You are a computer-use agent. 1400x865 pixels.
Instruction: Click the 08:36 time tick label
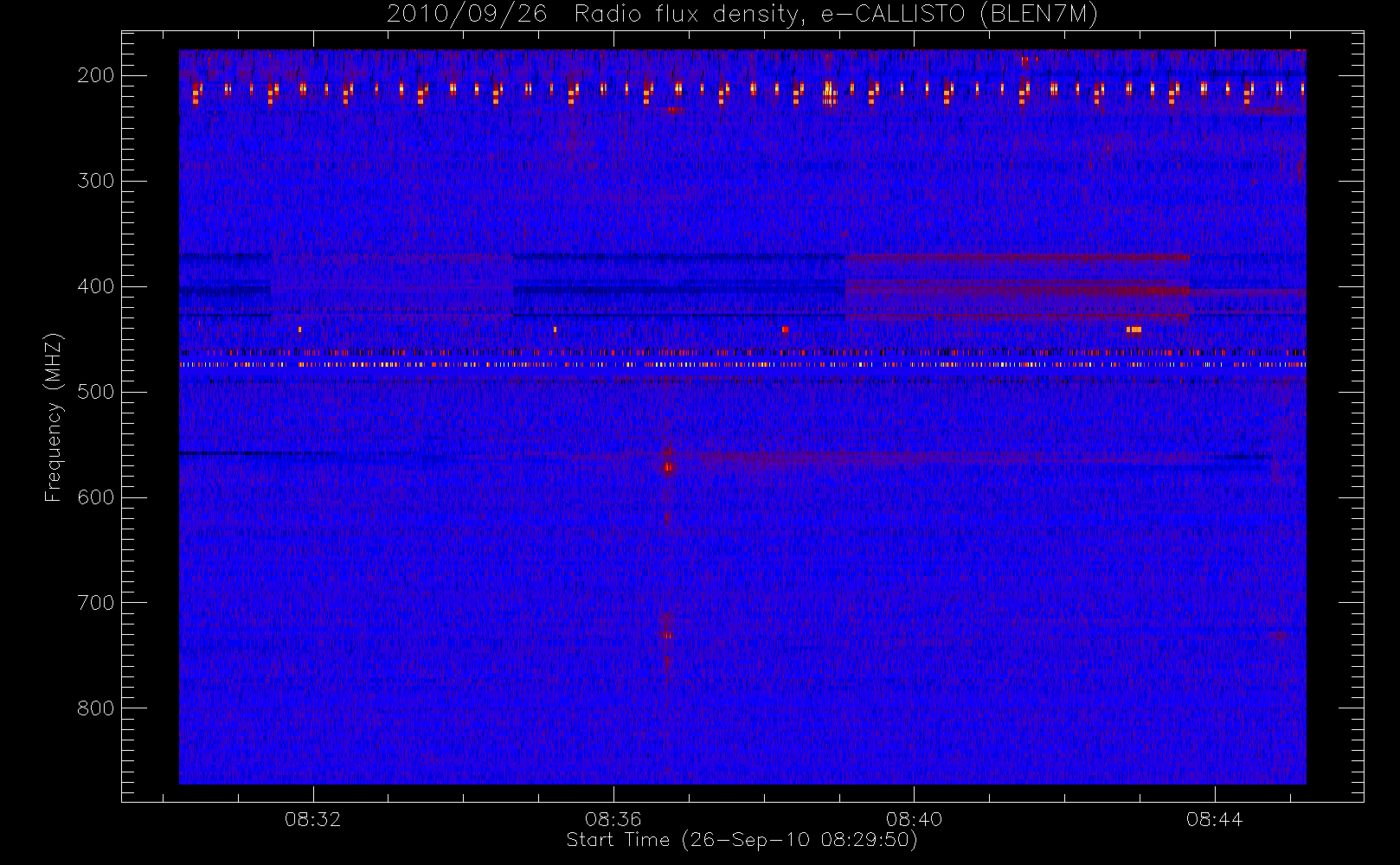pos(613,819)
